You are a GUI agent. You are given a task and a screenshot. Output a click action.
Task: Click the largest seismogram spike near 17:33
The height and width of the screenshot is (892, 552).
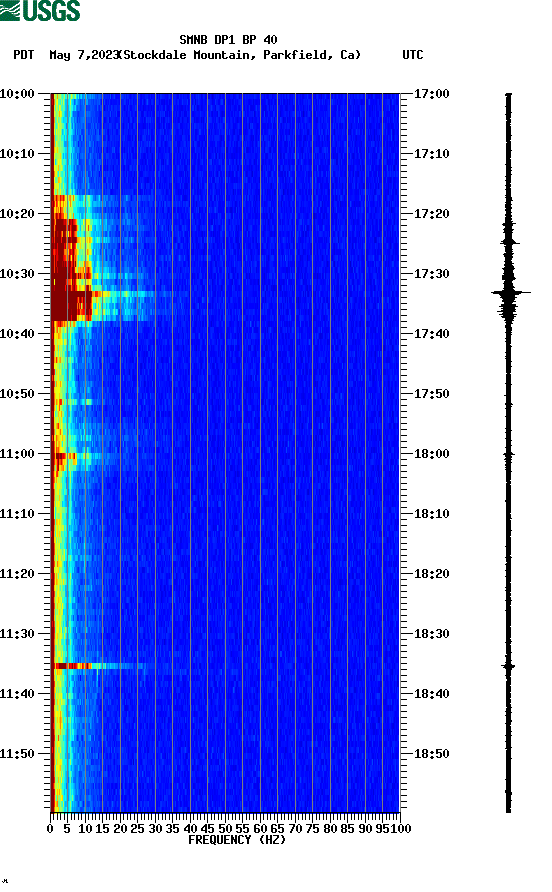tap(510, 292)
